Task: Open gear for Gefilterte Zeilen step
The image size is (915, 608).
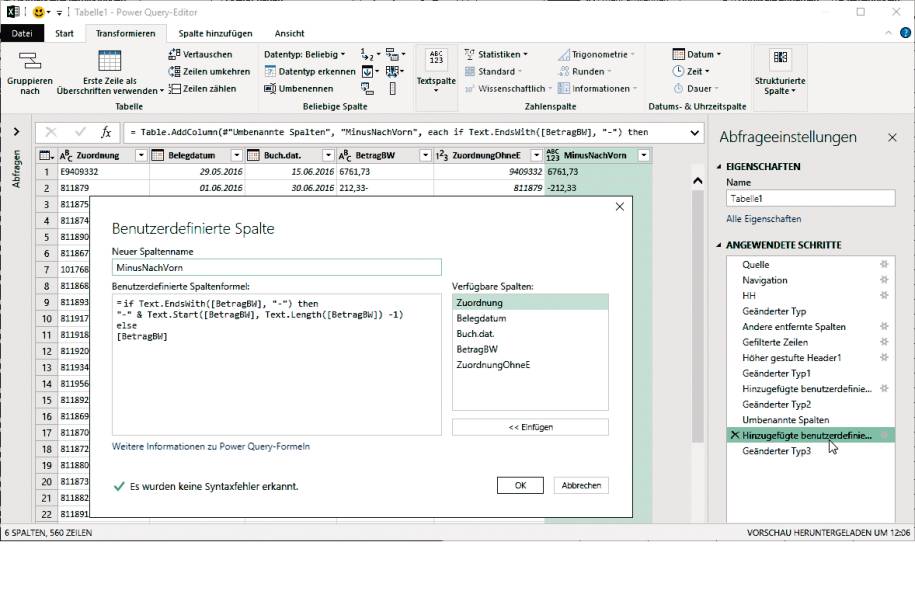Action: (884, 342)
